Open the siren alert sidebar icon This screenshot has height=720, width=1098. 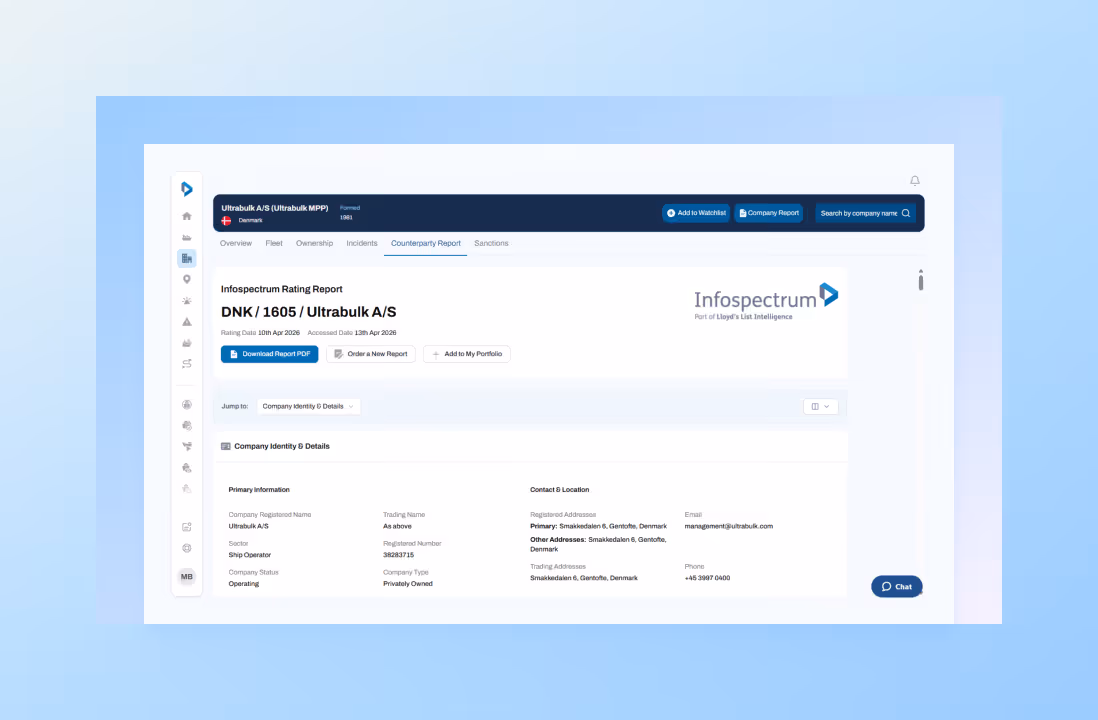(x=187, y=300)
